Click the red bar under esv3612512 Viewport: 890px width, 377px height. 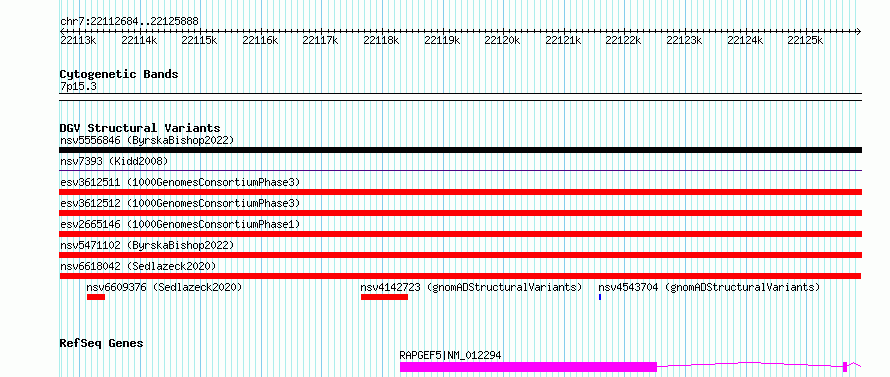coord(460,213)
